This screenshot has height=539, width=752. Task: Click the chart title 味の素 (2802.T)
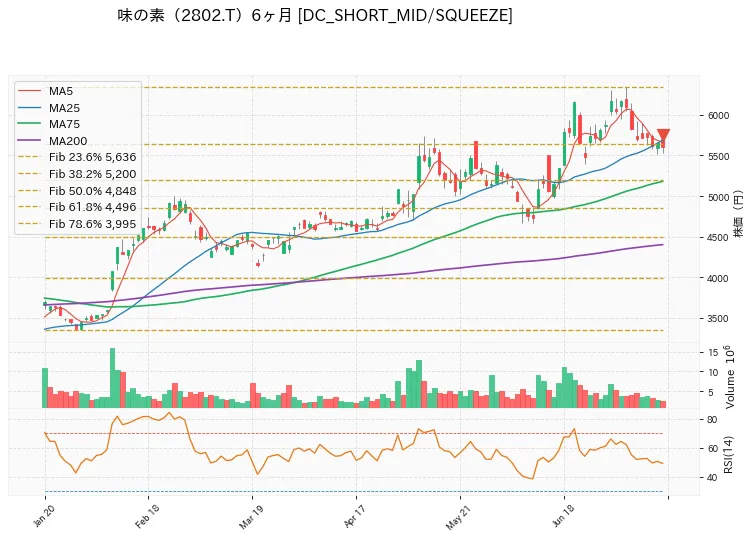click(182, 16)
